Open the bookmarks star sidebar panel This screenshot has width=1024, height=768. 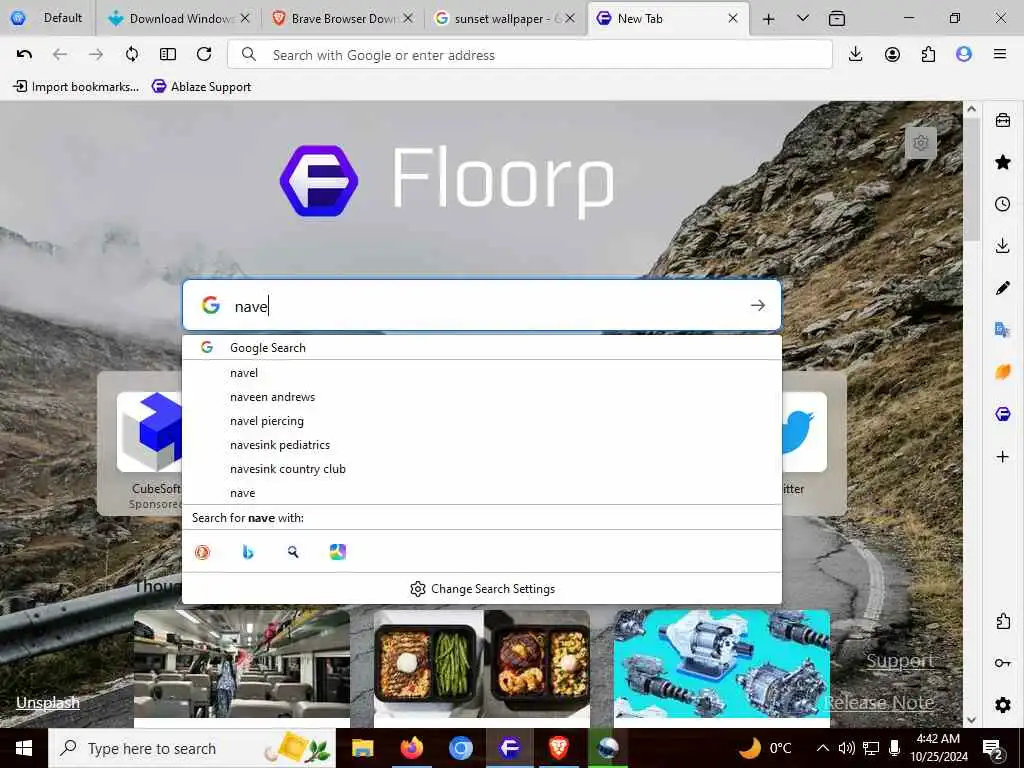(x=1003, y=162)
